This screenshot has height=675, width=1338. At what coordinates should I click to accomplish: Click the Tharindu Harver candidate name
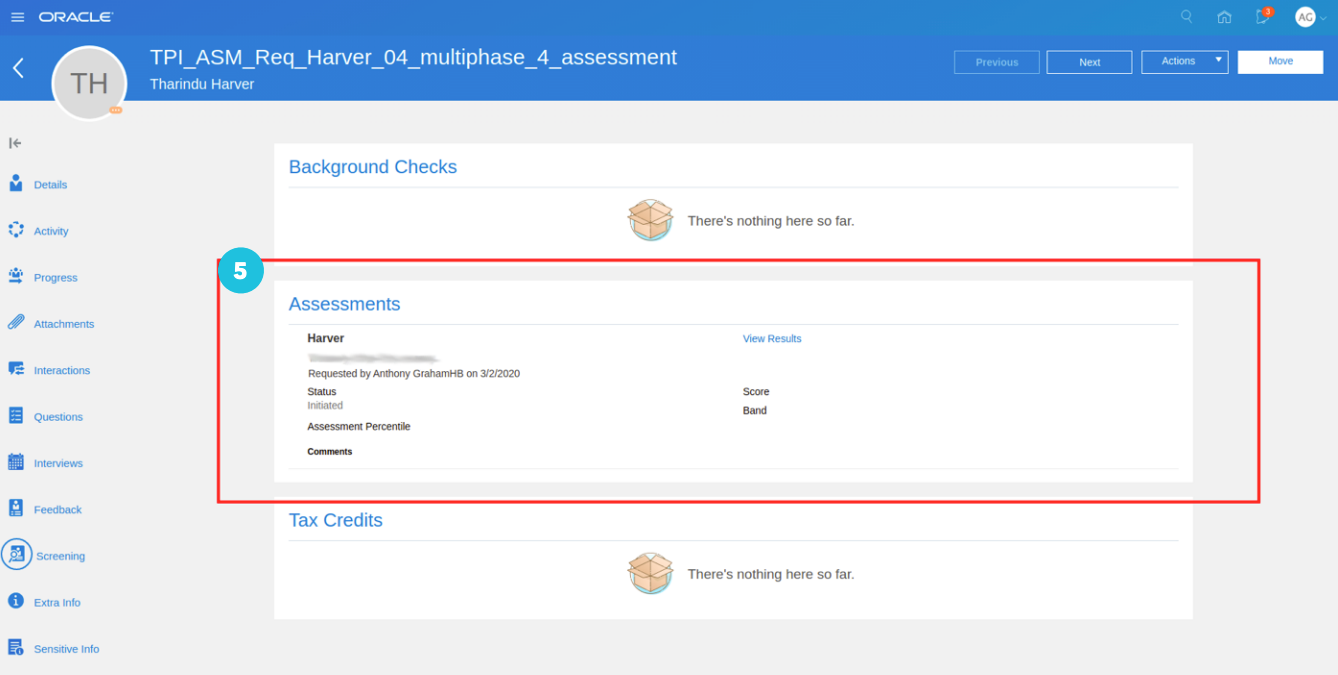(202, 84)
